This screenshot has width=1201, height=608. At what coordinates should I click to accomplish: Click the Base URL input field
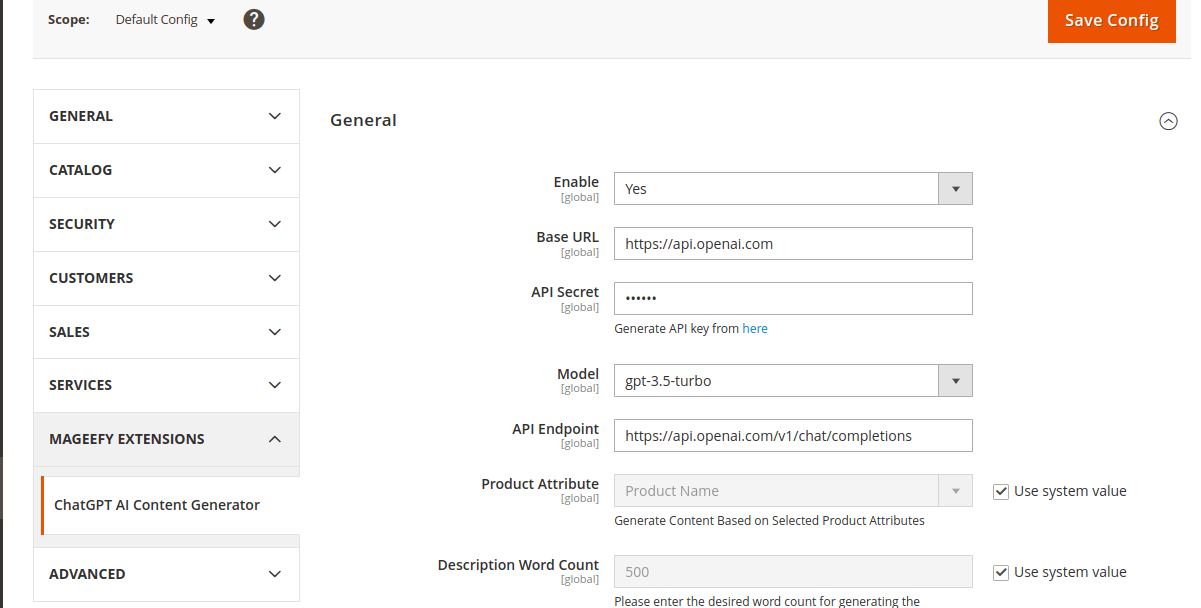click(x=792, y=244)
